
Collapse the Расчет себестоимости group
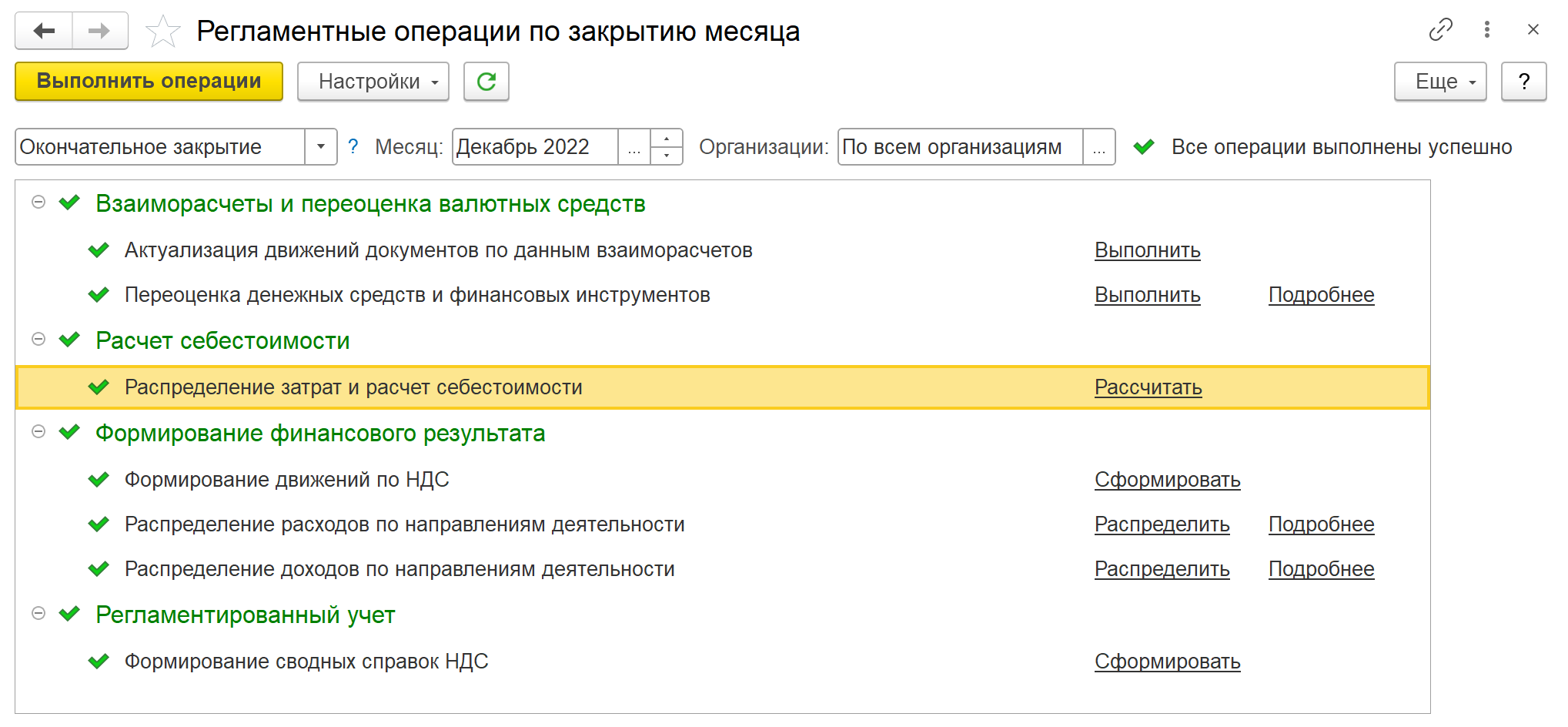[38, 340]
